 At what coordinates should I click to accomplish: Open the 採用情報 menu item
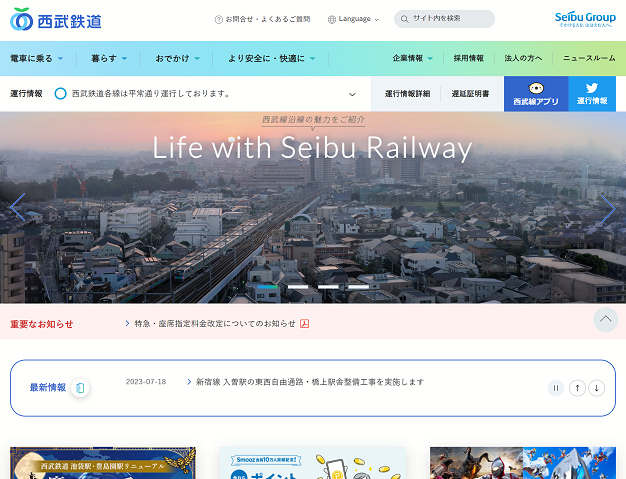[468, 58]
